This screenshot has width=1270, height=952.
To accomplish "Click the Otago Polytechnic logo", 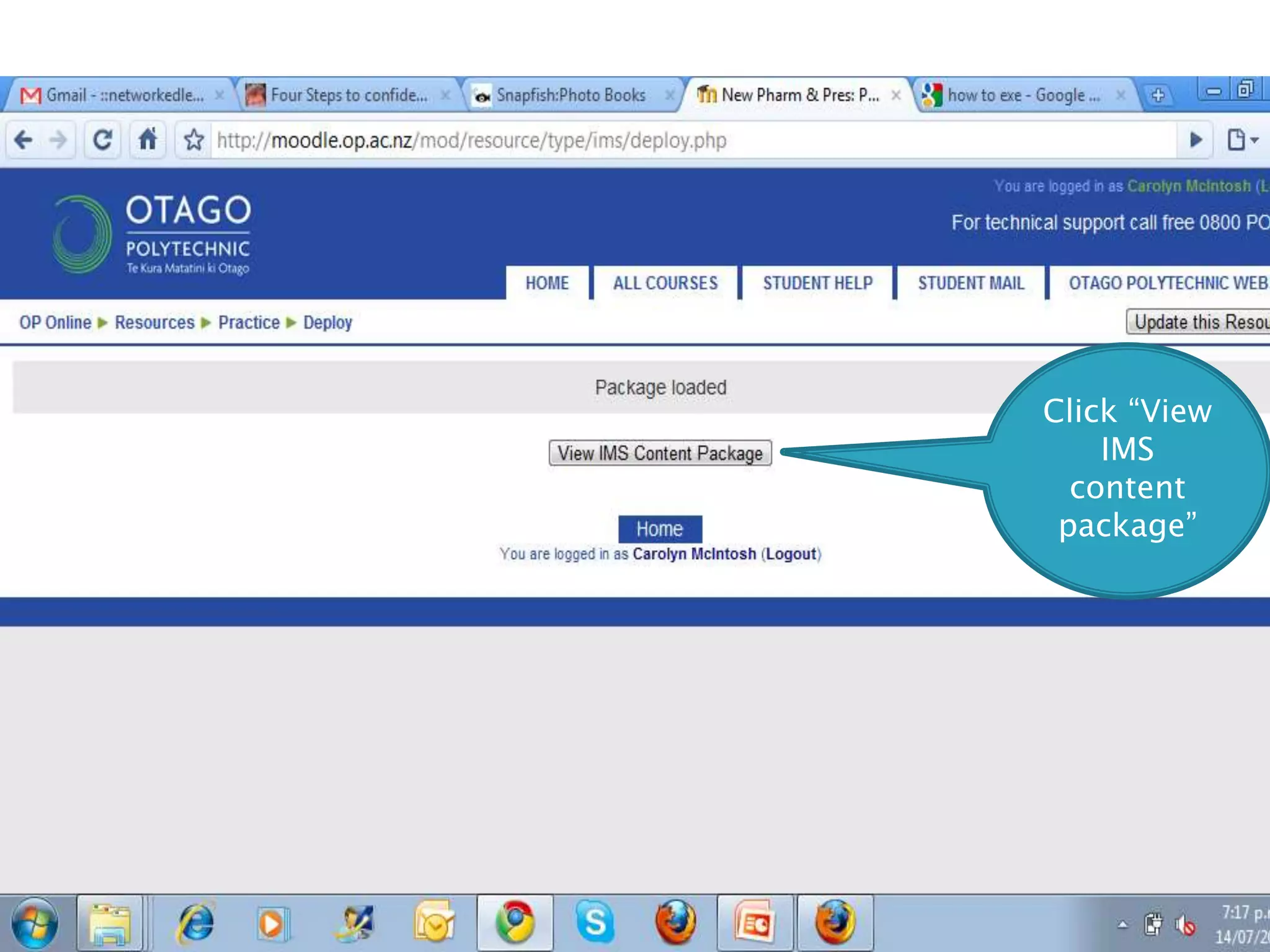I will [152, 234].
